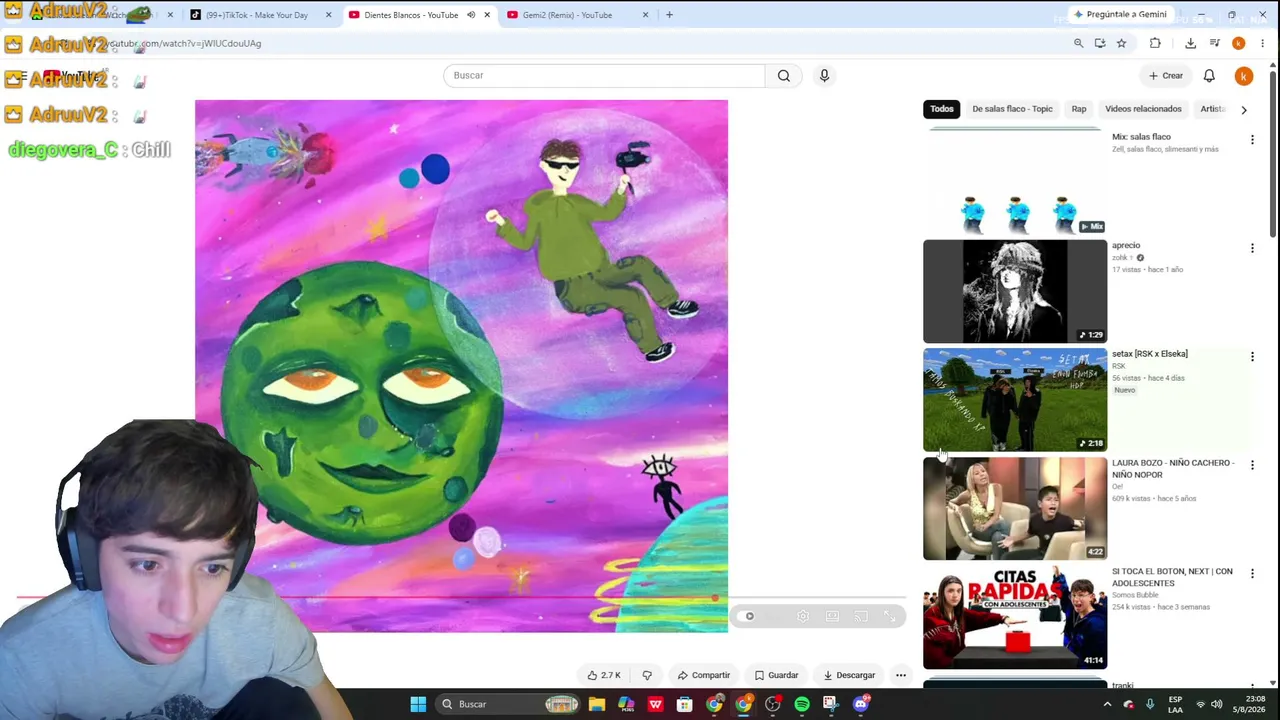Click the YouTube search magnifier button
The height and width of the screenshot is (720, 1280).
pos(784,75)
